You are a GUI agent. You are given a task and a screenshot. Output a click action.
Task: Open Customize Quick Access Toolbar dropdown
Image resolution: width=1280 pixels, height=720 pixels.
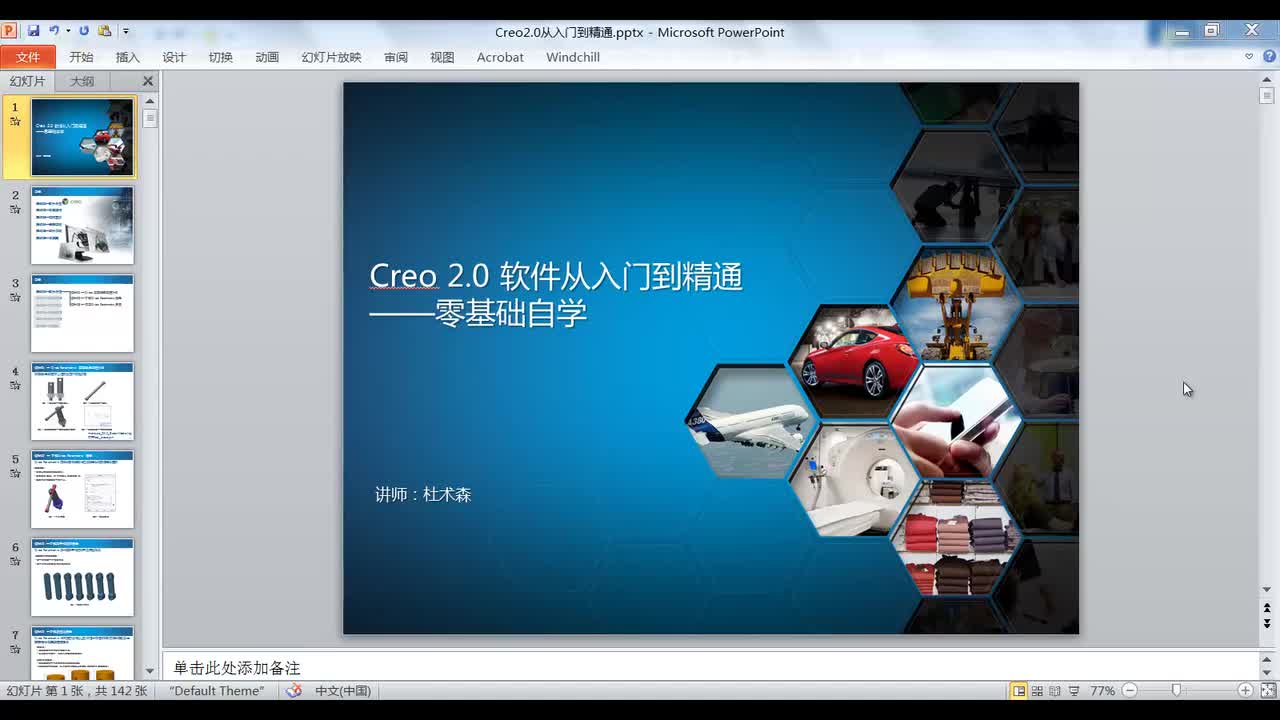[x=125, y=32]
